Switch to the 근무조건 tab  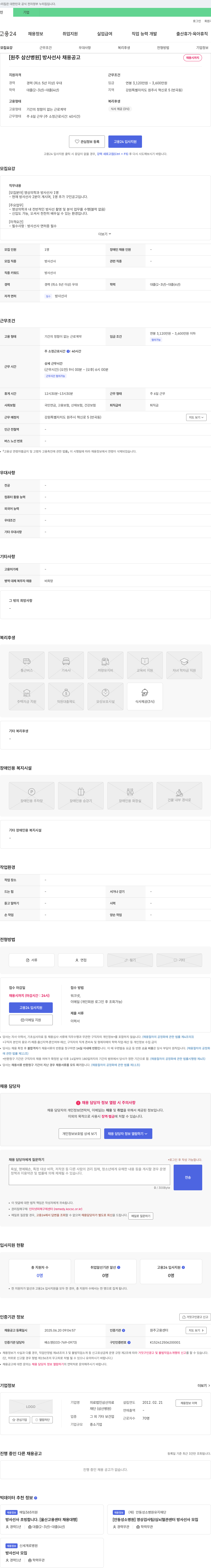click(x=46, y=47)
